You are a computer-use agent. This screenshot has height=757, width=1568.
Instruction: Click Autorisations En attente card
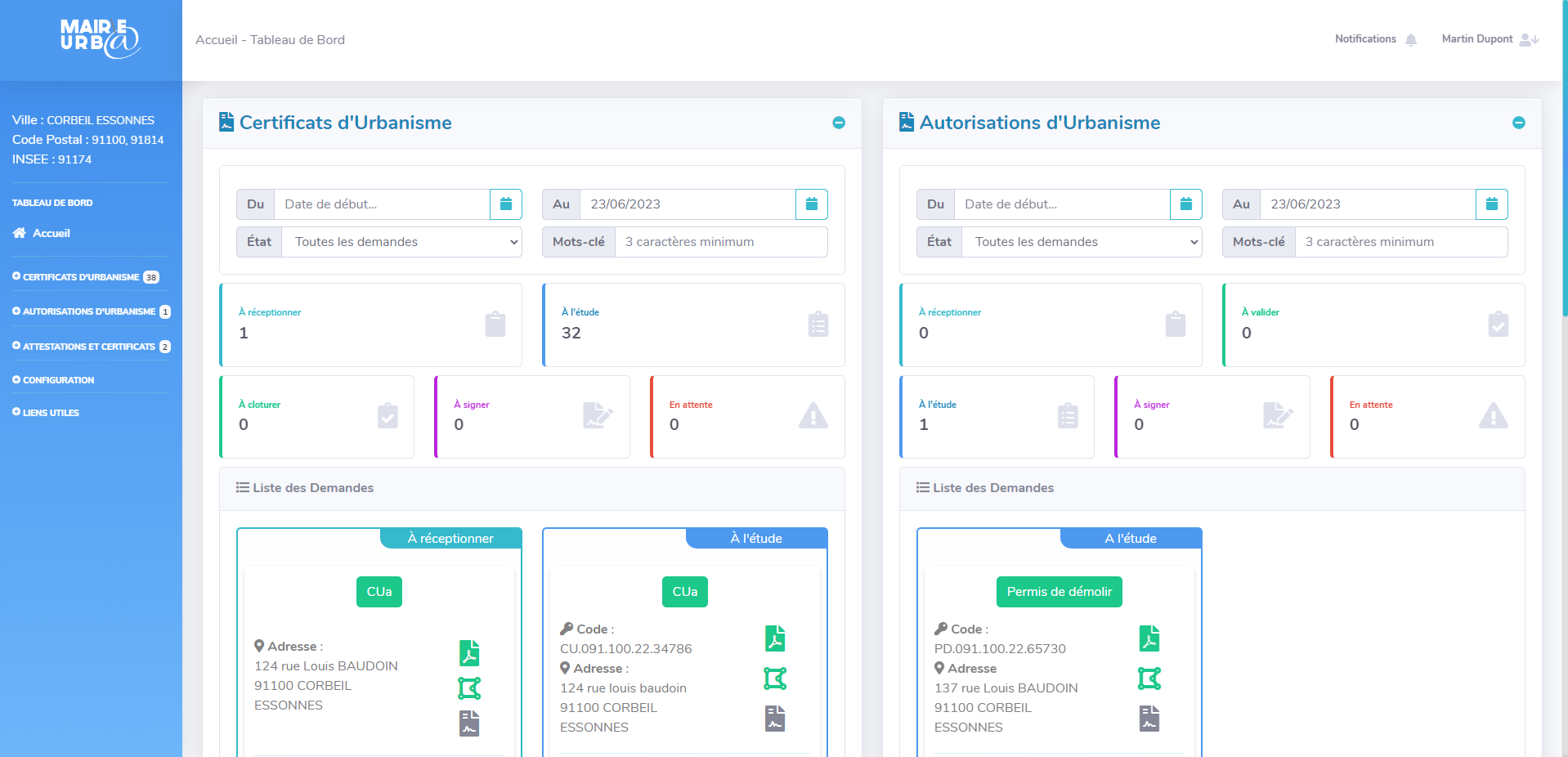tap(1427, 417)
